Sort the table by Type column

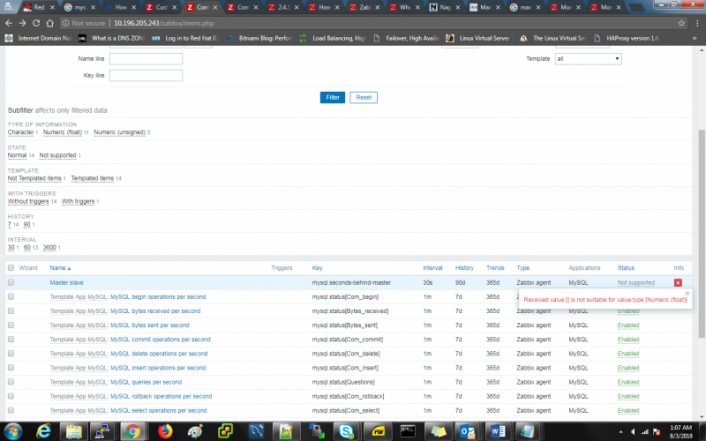523,268
